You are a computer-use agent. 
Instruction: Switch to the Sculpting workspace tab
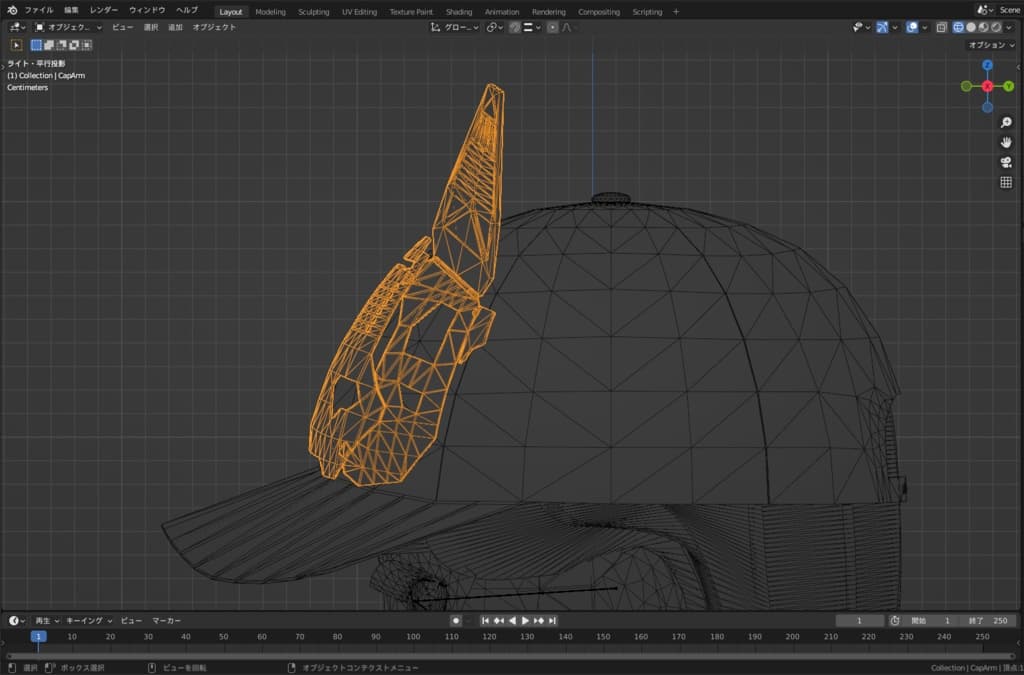313,12
